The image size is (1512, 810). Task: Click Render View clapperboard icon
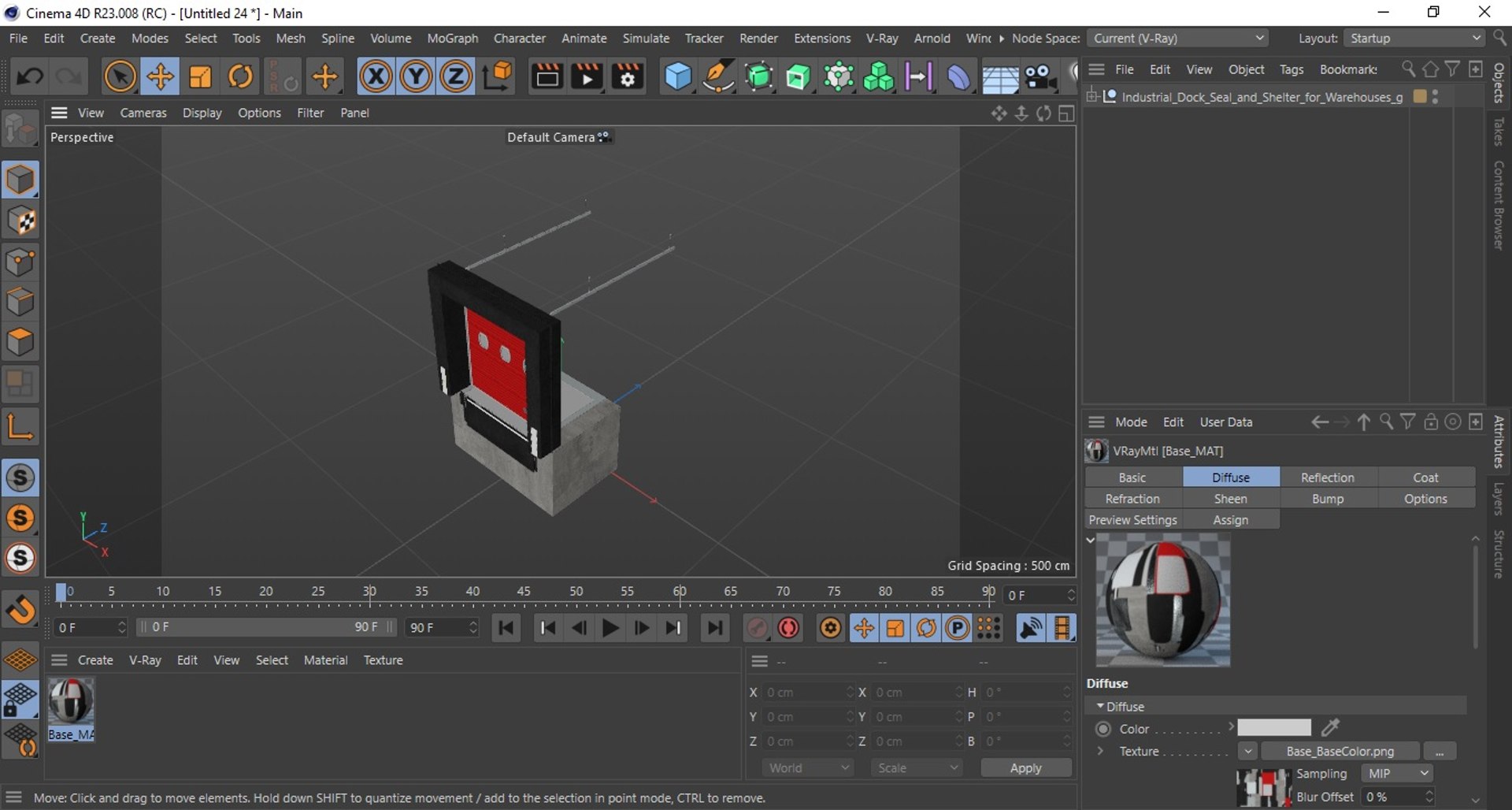click(547, 76)
